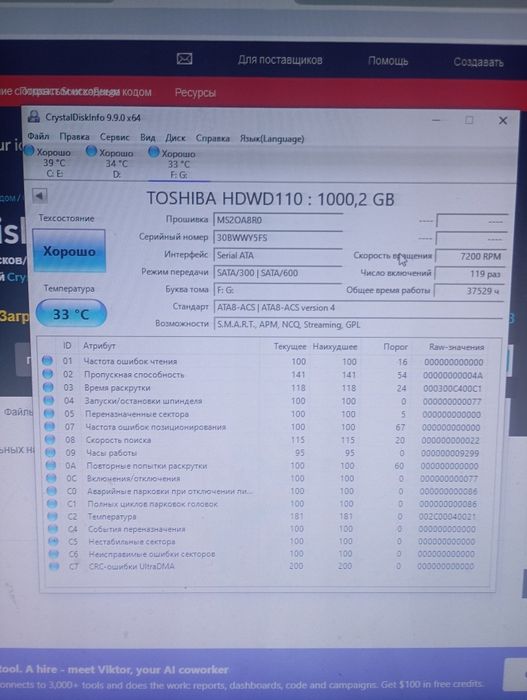Click the Число включений value 119 раз

(x=470, y=274)
